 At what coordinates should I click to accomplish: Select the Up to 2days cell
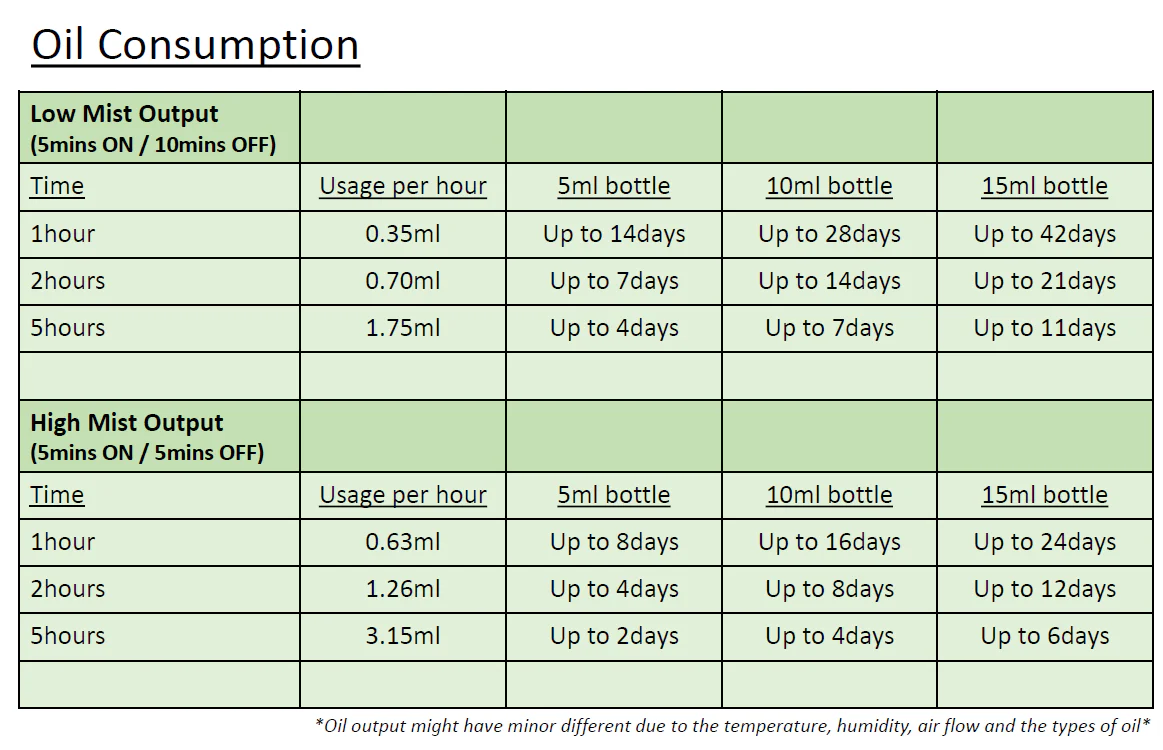(614, 636)
